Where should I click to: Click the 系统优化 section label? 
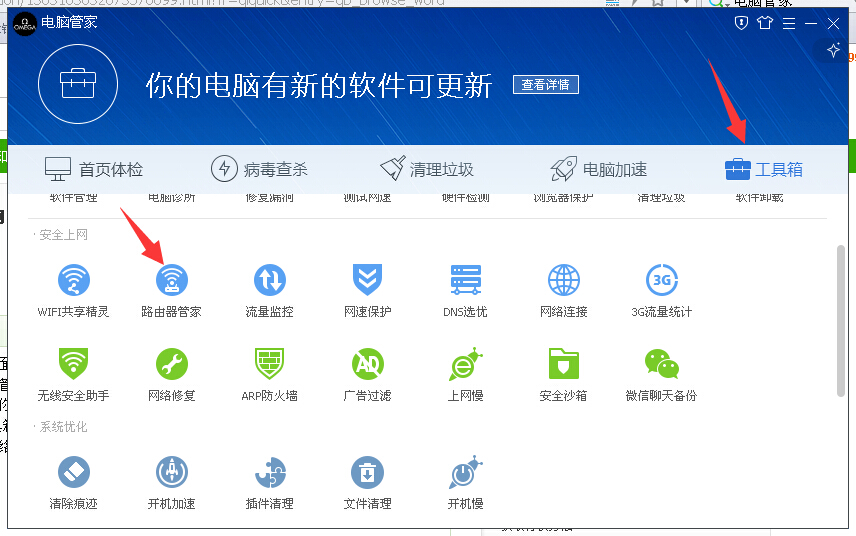pyautogui.click(x=63, y=427)
